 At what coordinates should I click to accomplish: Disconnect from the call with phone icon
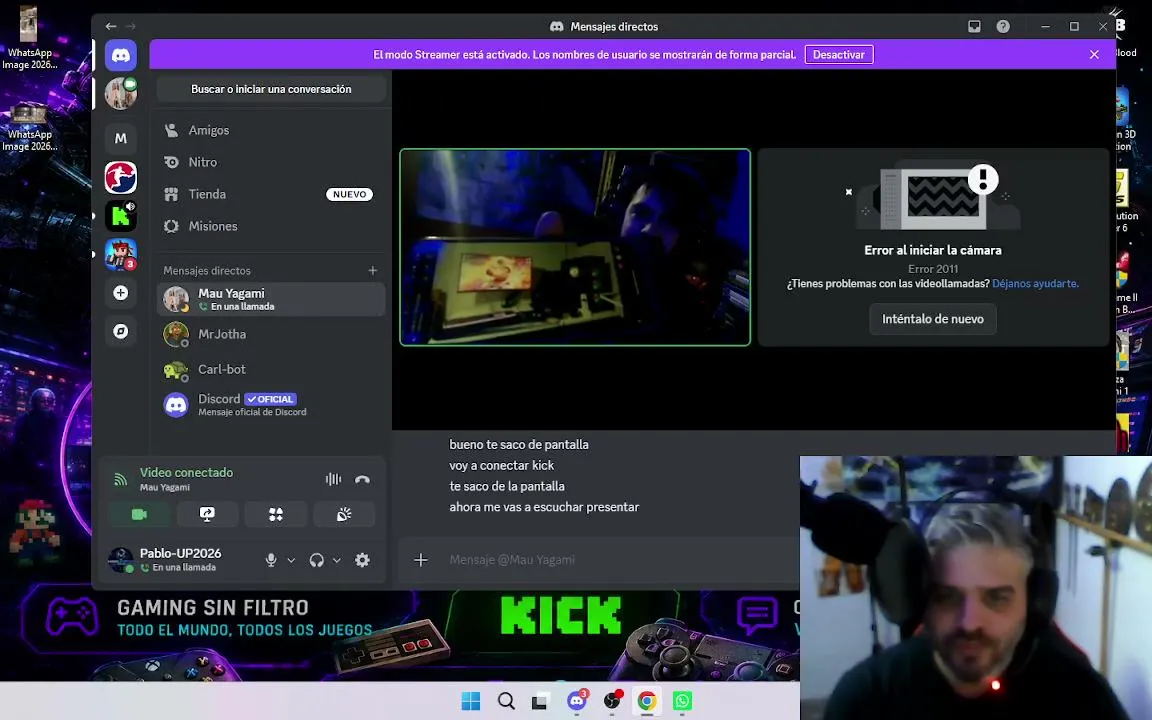pos(362,479)
